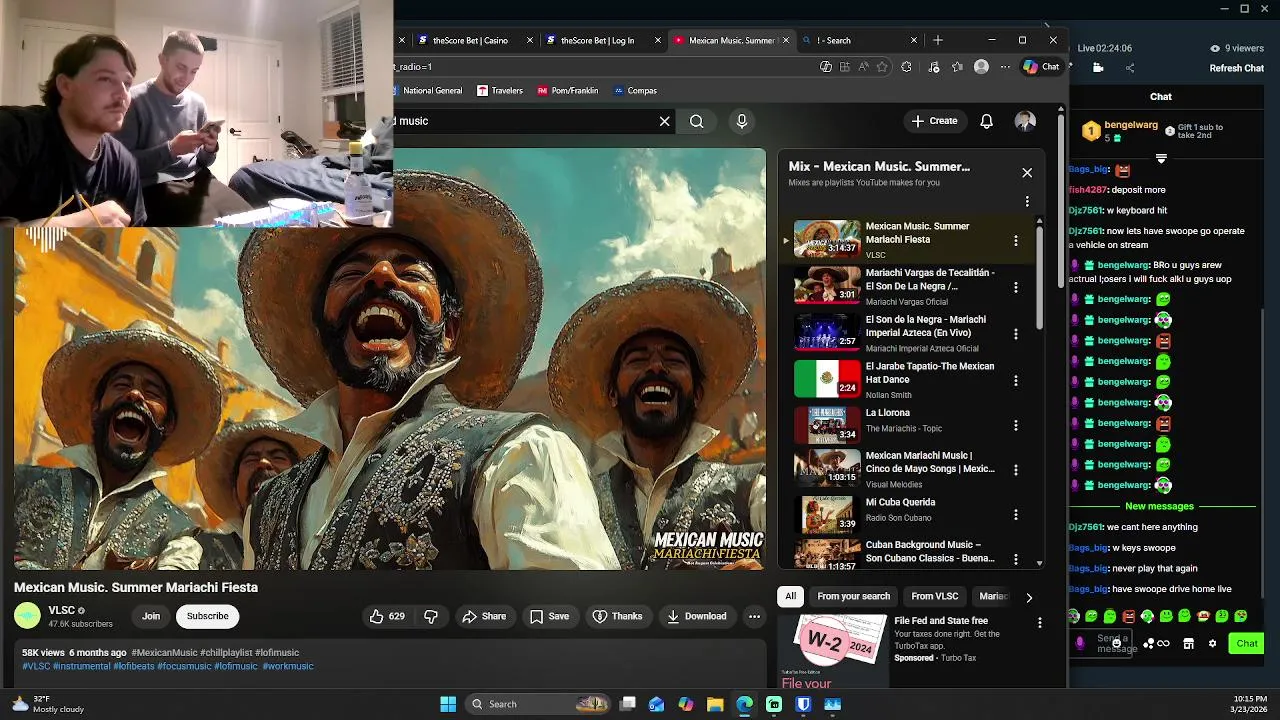Image resolution: width=1280 pixels, height=720 pixels.
Task: Click the Create button on YouTube
Action: pos(934,121)
